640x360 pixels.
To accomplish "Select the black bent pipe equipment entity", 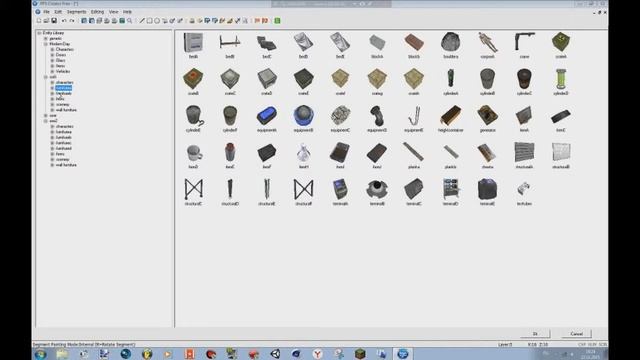I will pyautogui.click(x=377, y=116).
